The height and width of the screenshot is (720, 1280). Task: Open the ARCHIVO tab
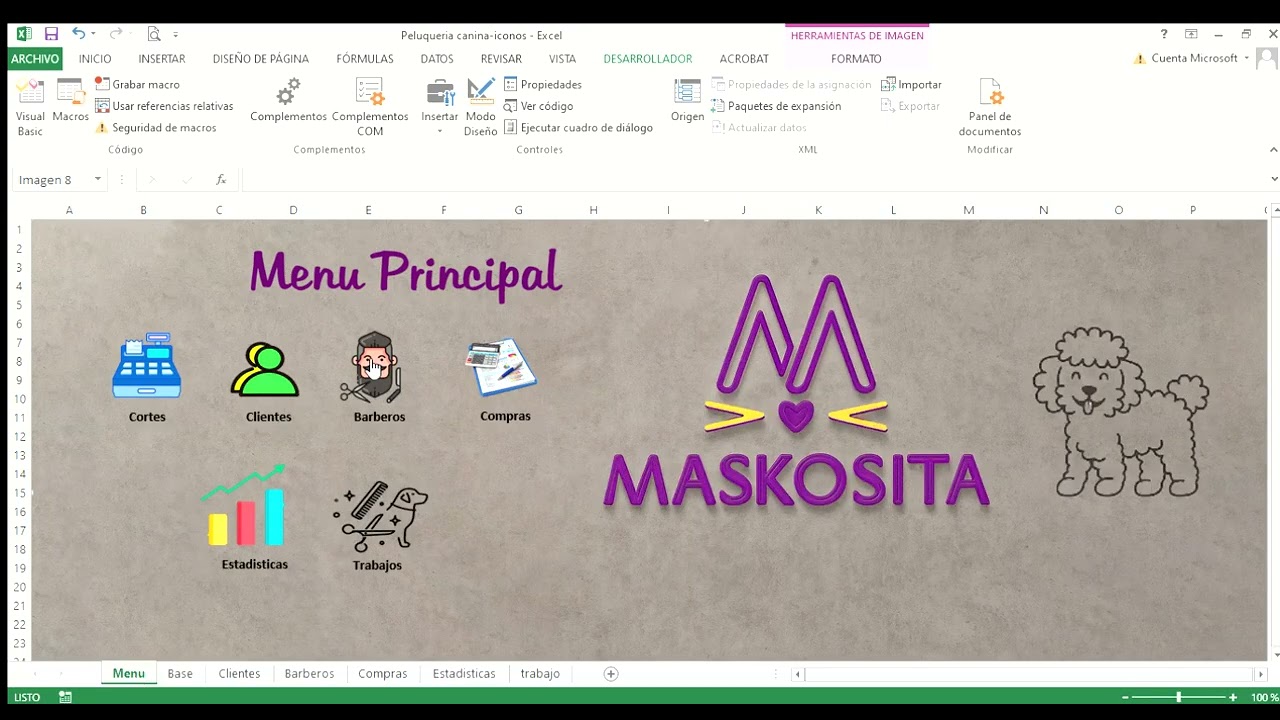point(35,59)
